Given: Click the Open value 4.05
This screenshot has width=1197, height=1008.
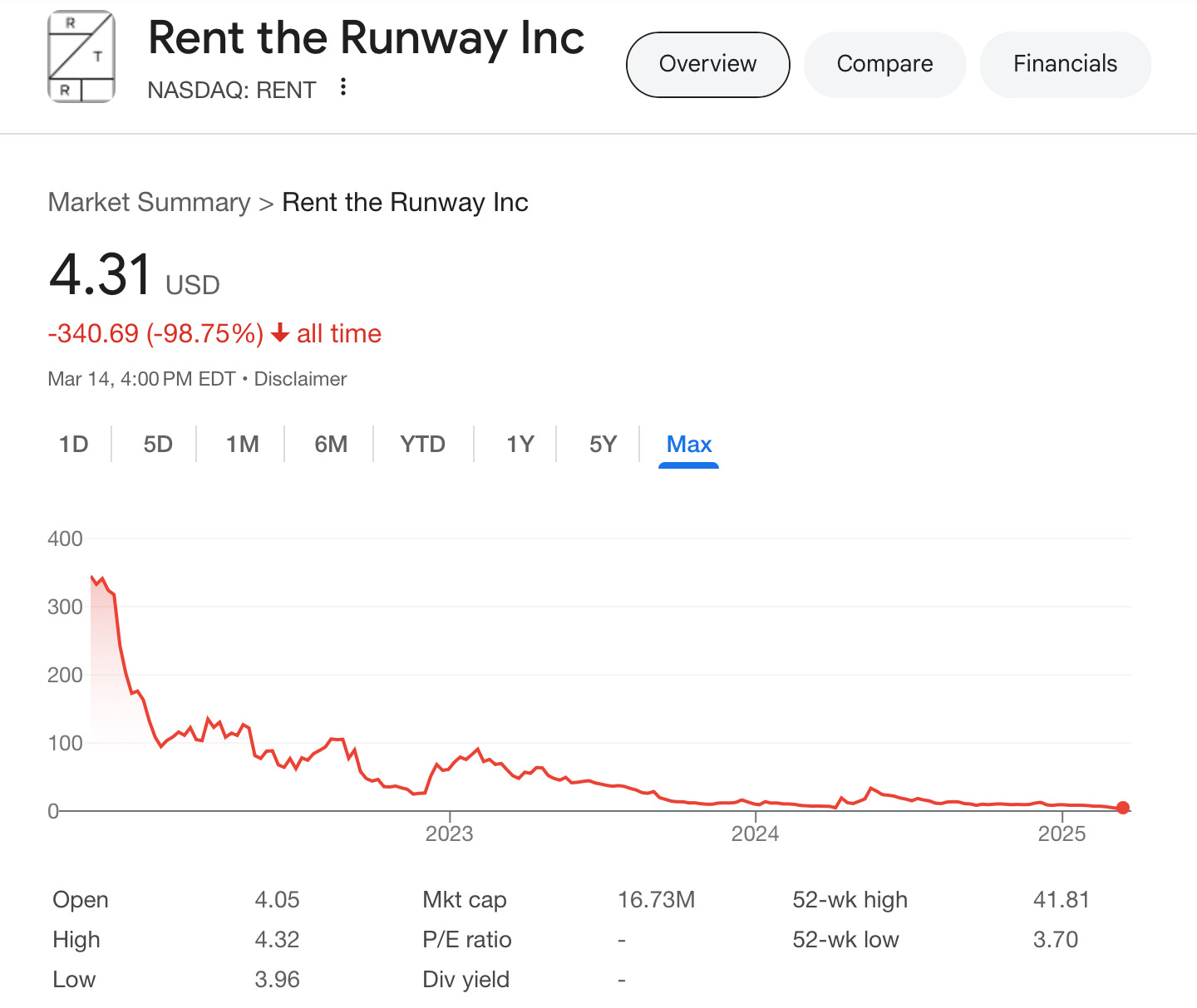Looking at the screenshot, I should [277, 900].
